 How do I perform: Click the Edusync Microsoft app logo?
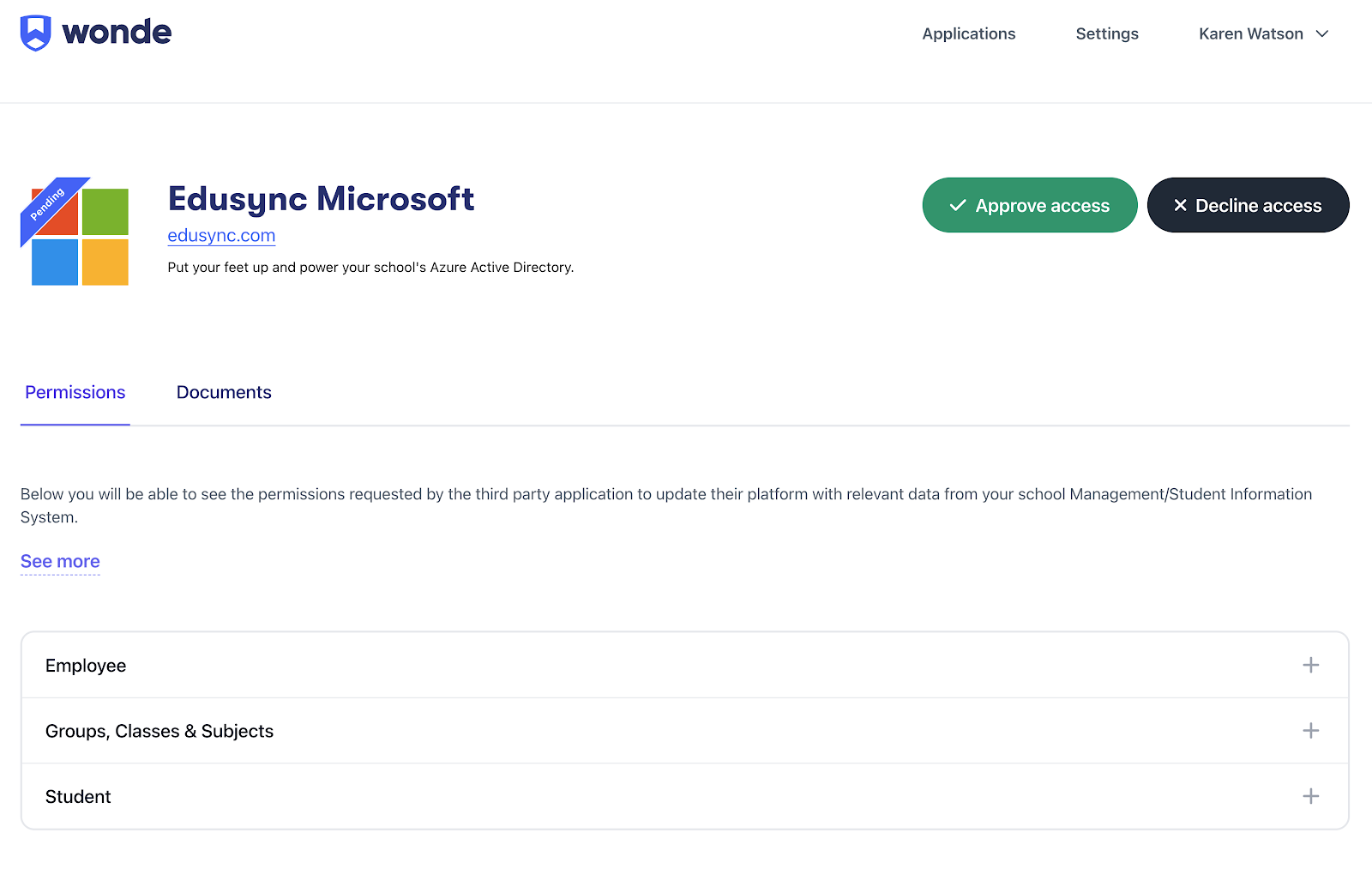click(75, 232)
